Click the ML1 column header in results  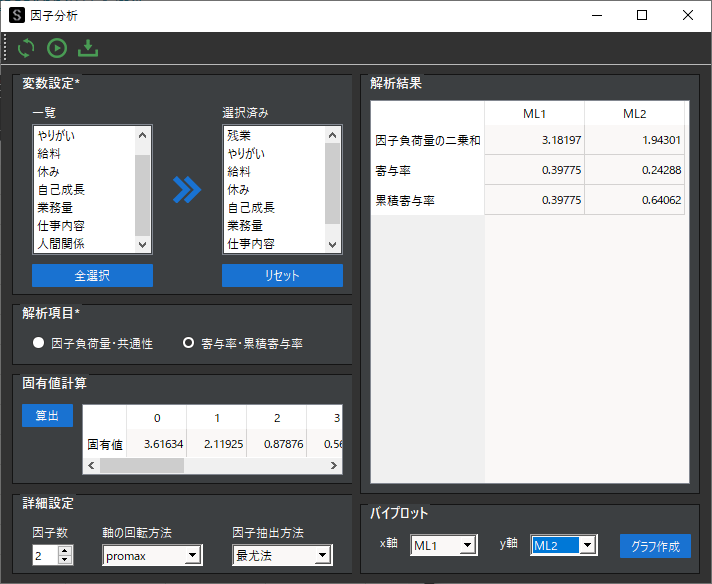pyautogui.click(x=534, y=114)
